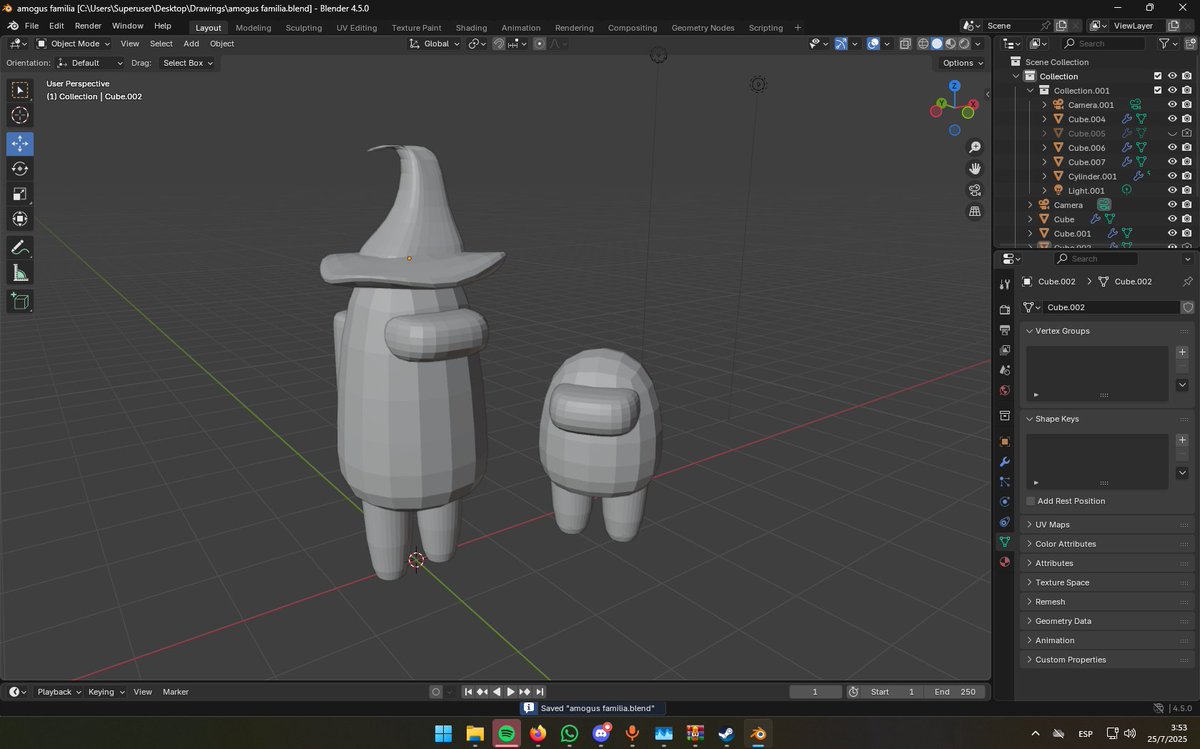Select the Measure tool
The width and height of the screenshot is (1200, 749).
[x=20, y=273]
